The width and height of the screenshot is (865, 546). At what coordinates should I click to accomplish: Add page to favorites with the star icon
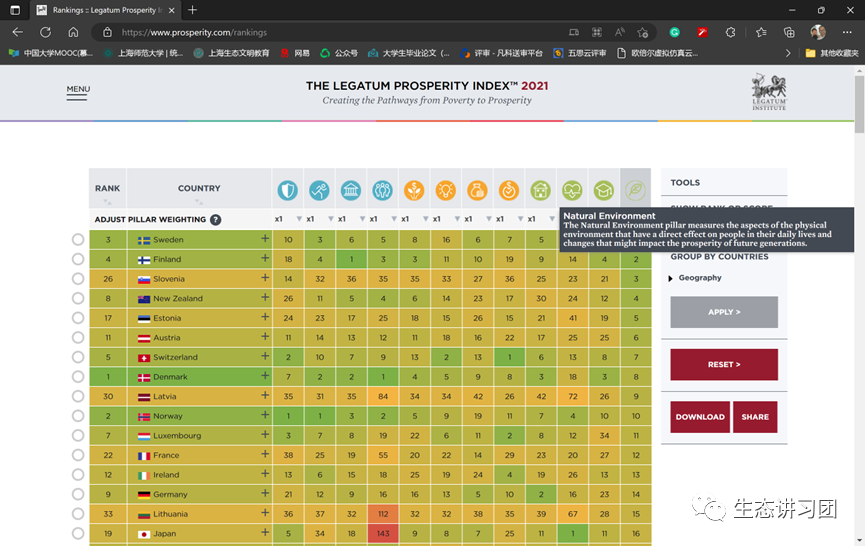643,33
